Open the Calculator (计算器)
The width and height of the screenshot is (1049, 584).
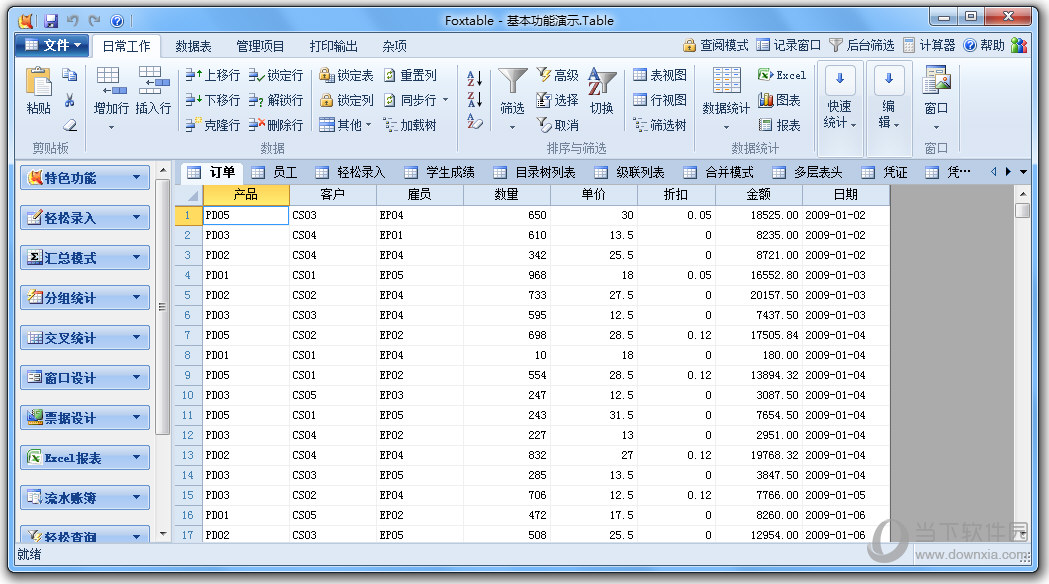coord(929,45)
